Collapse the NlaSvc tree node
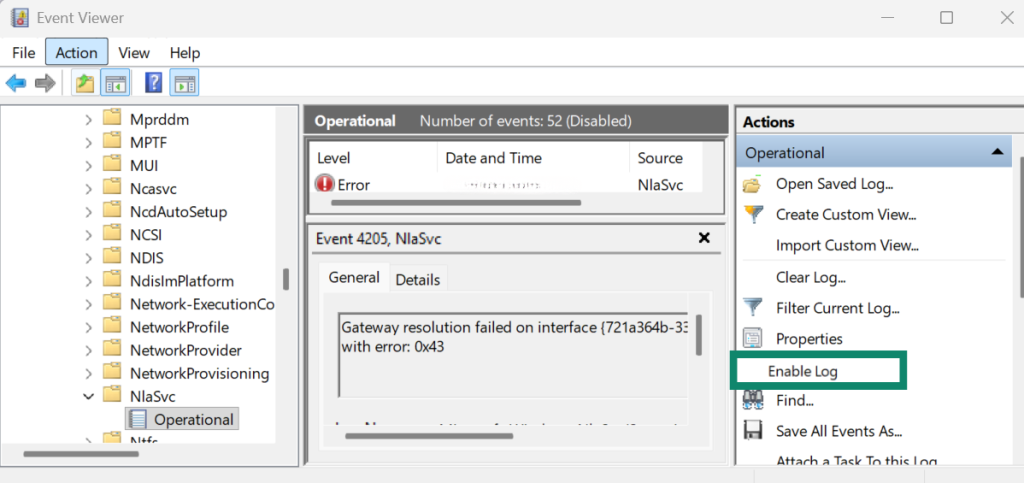1024x483 pixels. [x=89, y=397]
